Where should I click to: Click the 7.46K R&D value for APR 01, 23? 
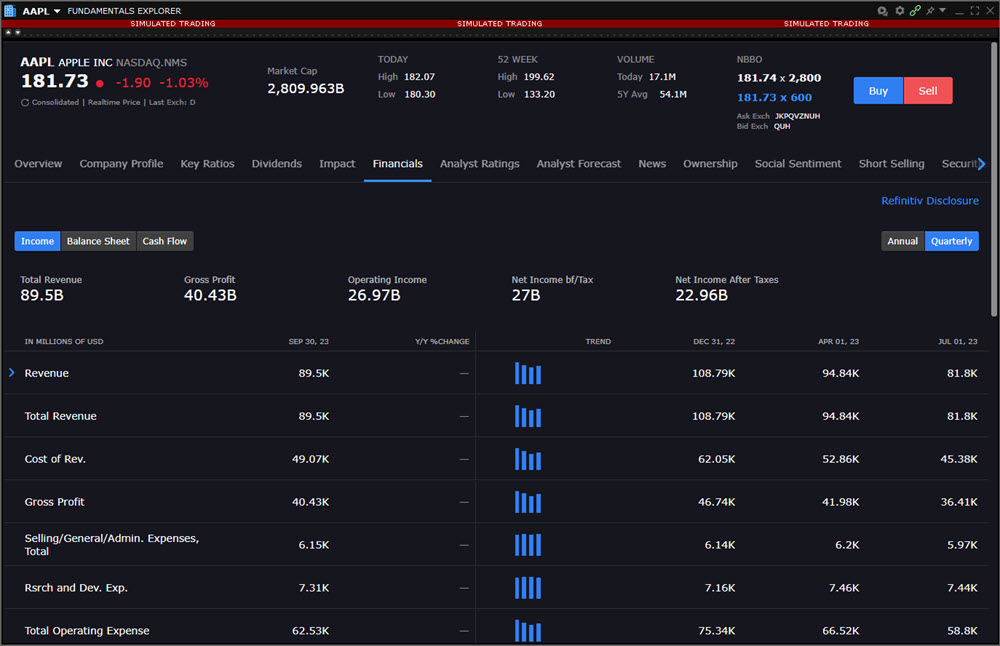[x=844, y=588]
